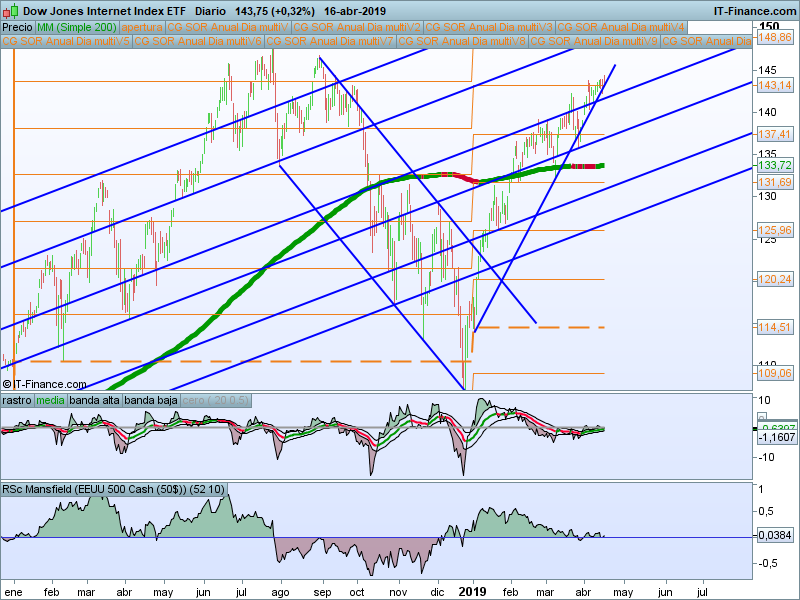Click the 131,69 price level tag

pos(775,182)
